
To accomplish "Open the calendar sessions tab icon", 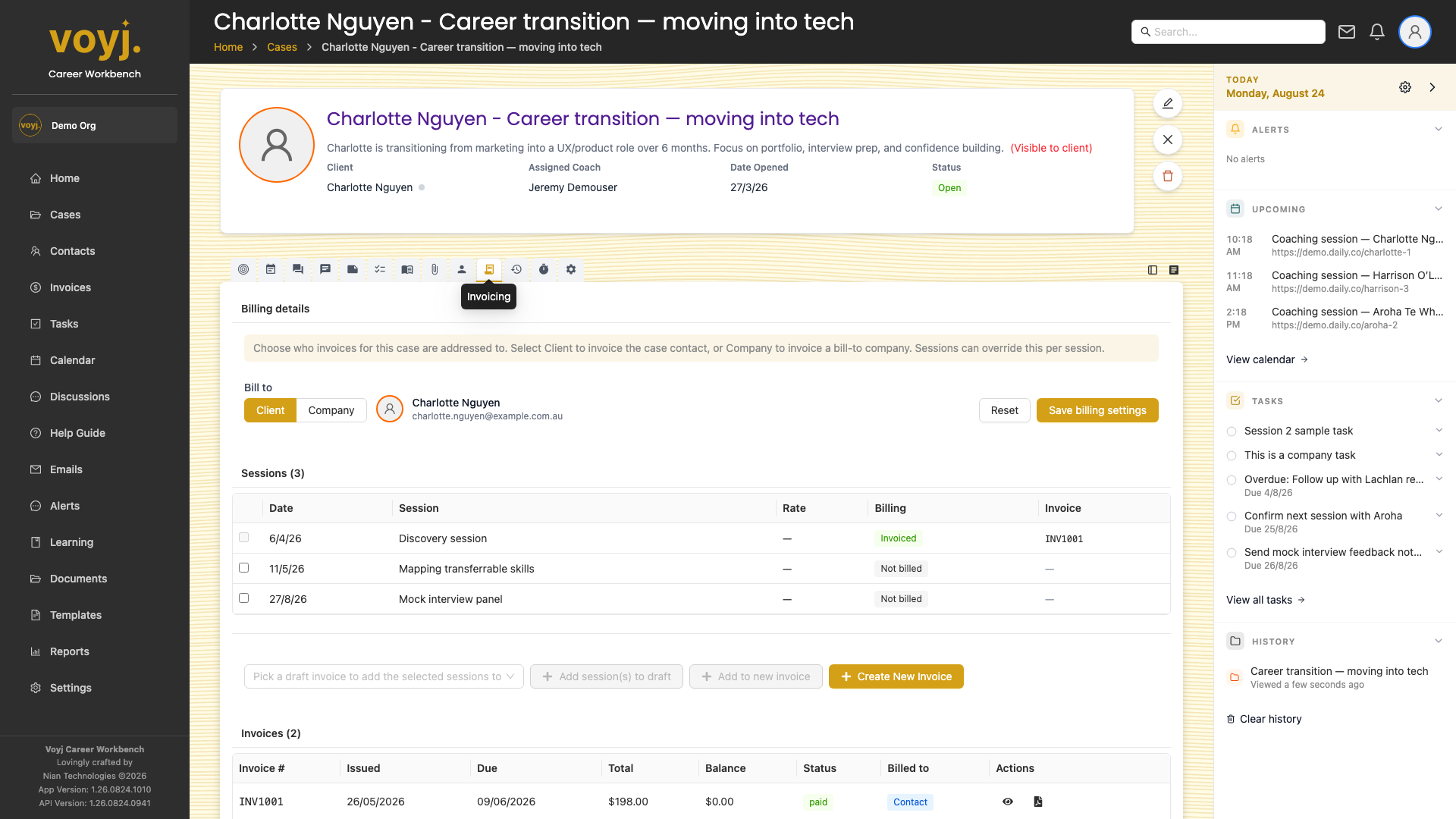I will click(271, 269).
